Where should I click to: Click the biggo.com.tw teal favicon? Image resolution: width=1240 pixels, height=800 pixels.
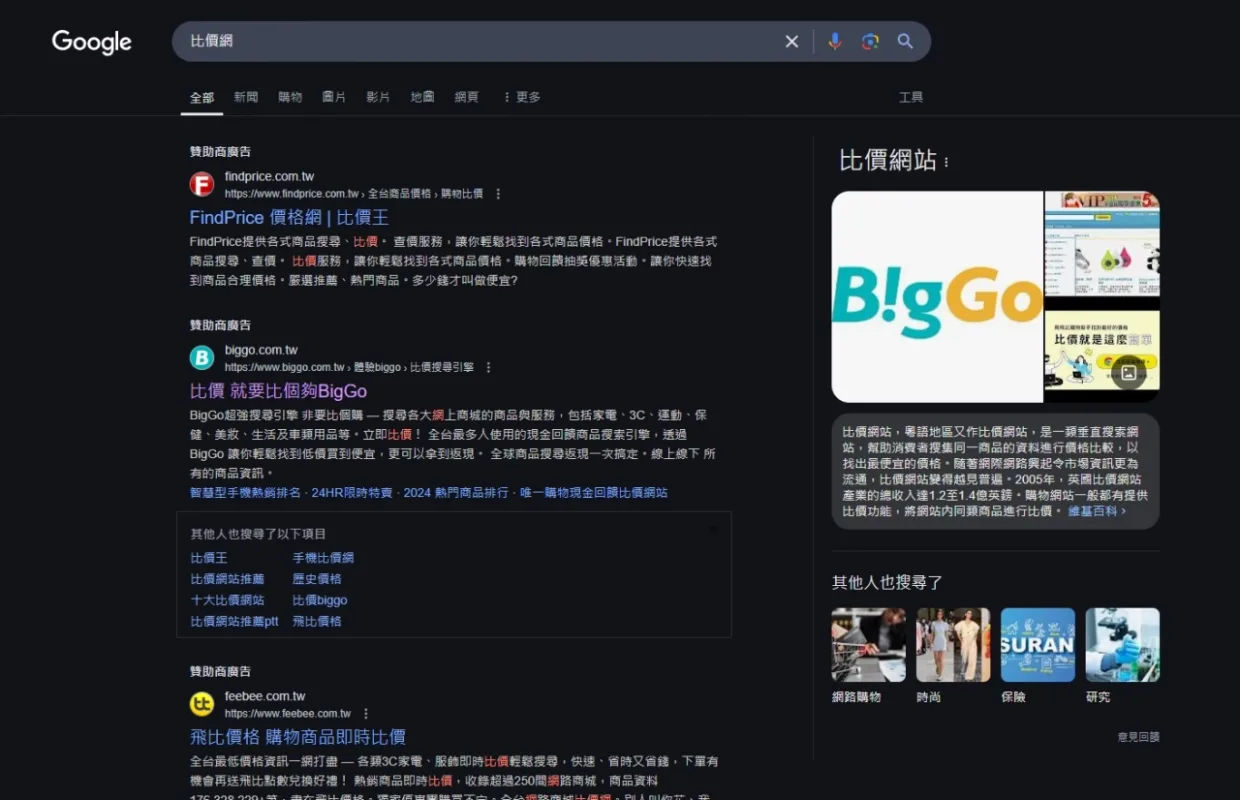202,358
